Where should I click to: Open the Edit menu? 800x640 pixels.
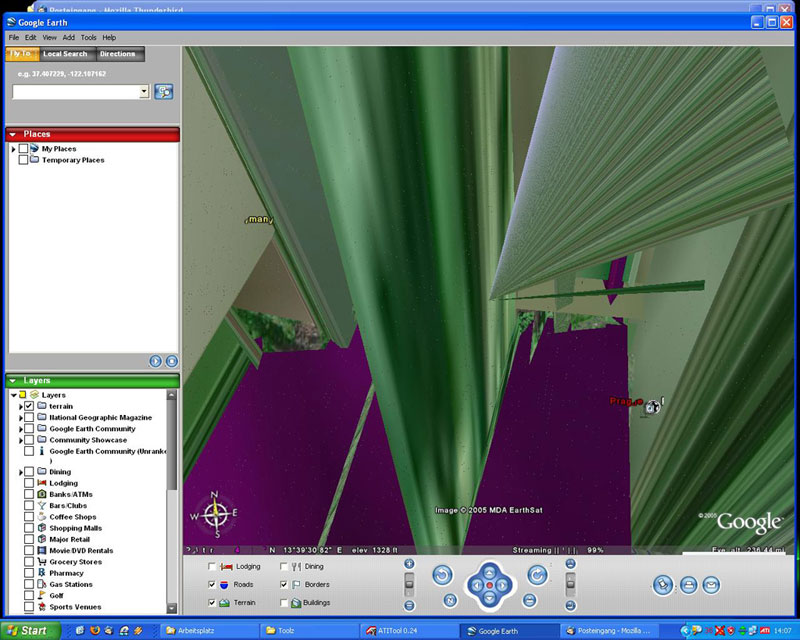click(31, 37)
